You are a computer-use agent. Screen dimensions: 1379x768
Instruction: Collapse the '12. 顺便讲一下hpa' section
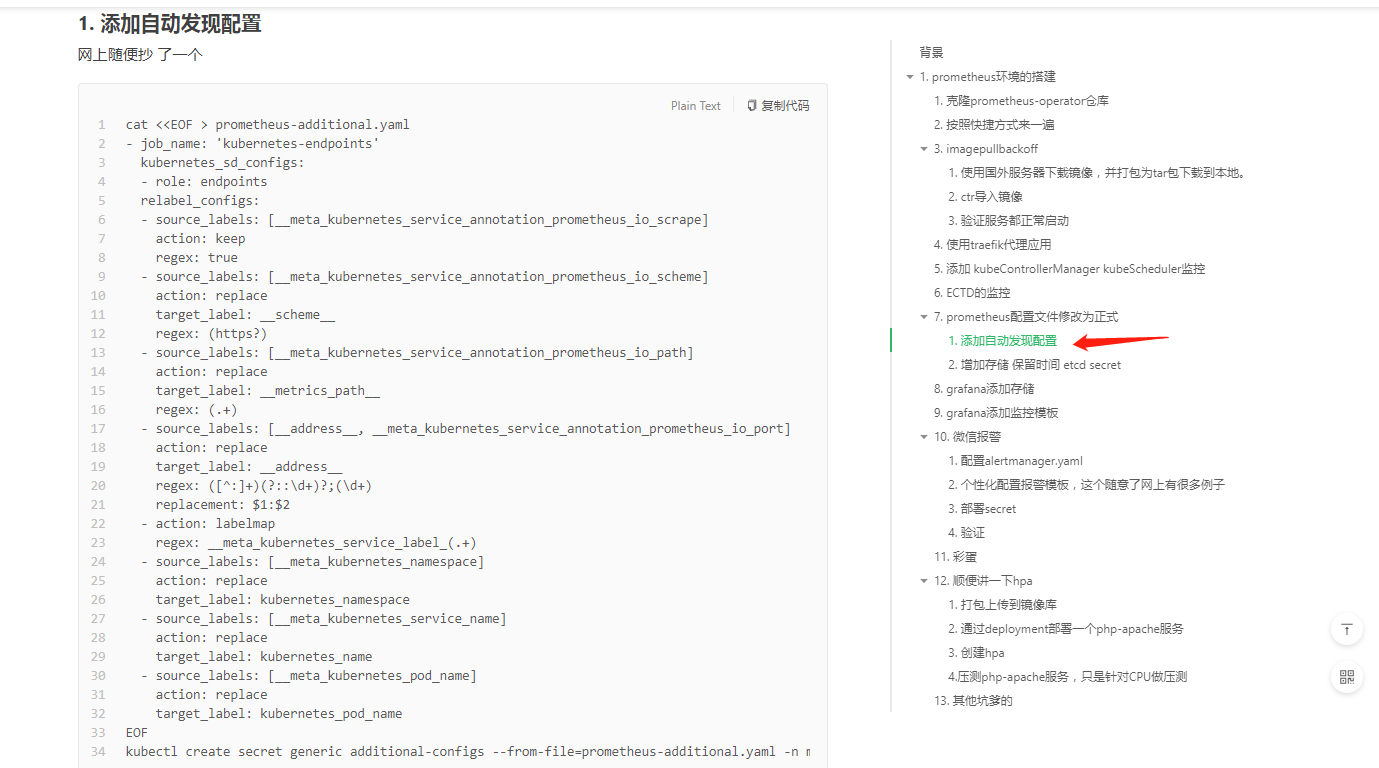click(x=924, y=581)
